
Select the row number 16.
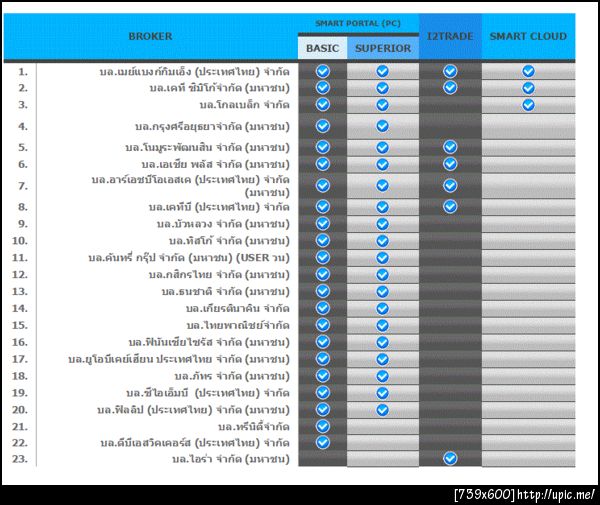(20, 342)
